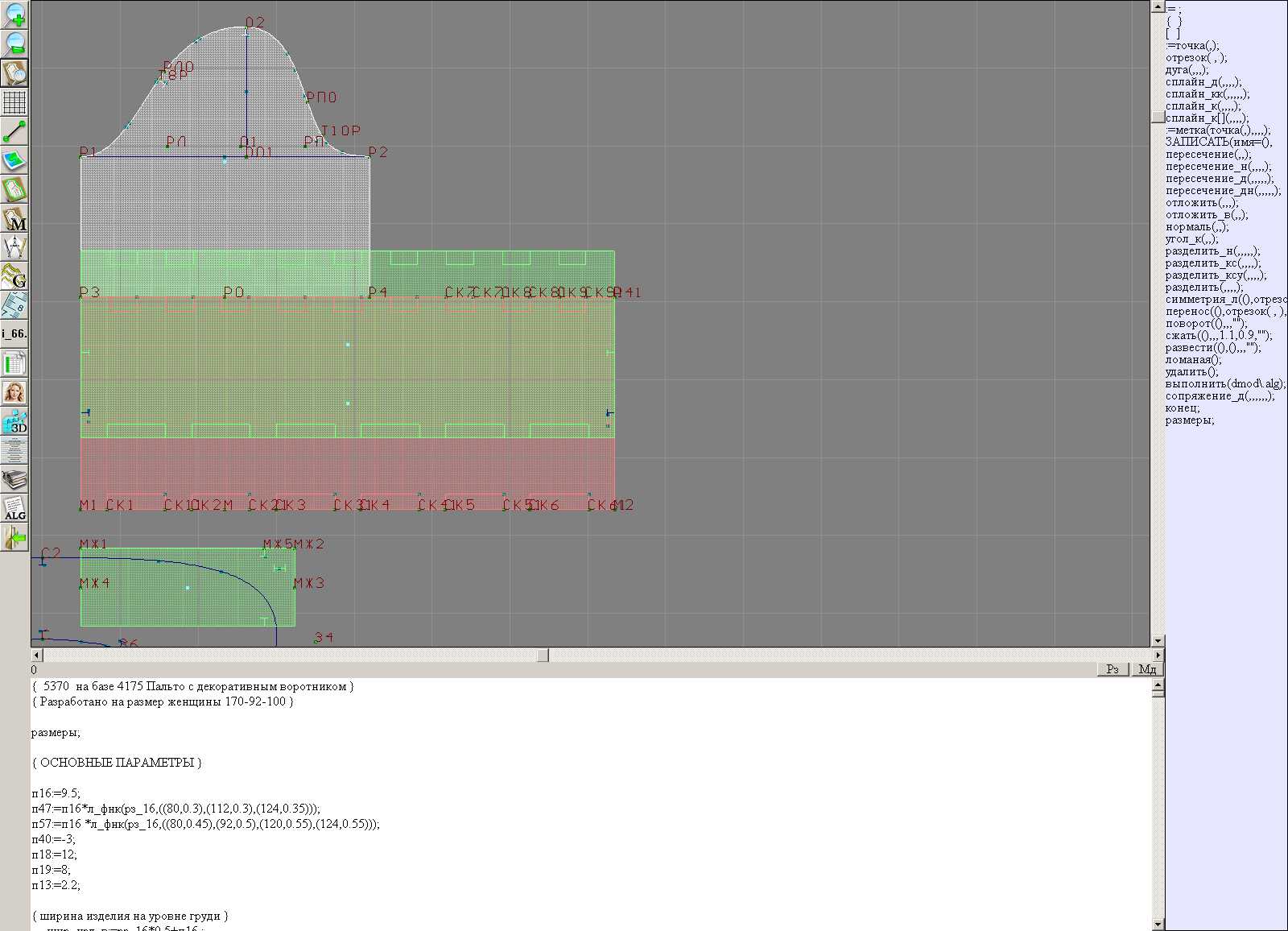The width and height of the screenshot is (1288, 931).
Task: Click the exit door arrow icon
Action: point(14,537)
